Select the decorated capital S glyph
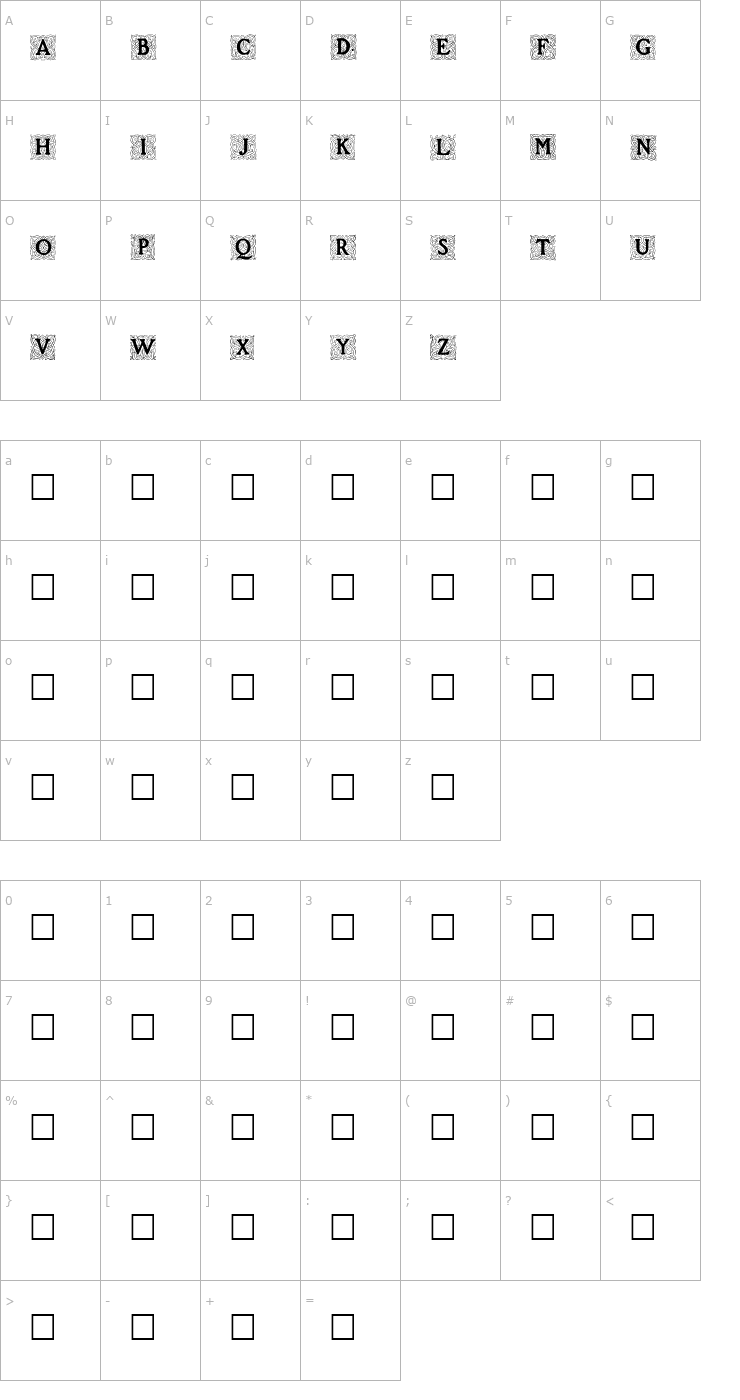The height and width of the screenshot is (1400, 740). [x=443, y=247]
